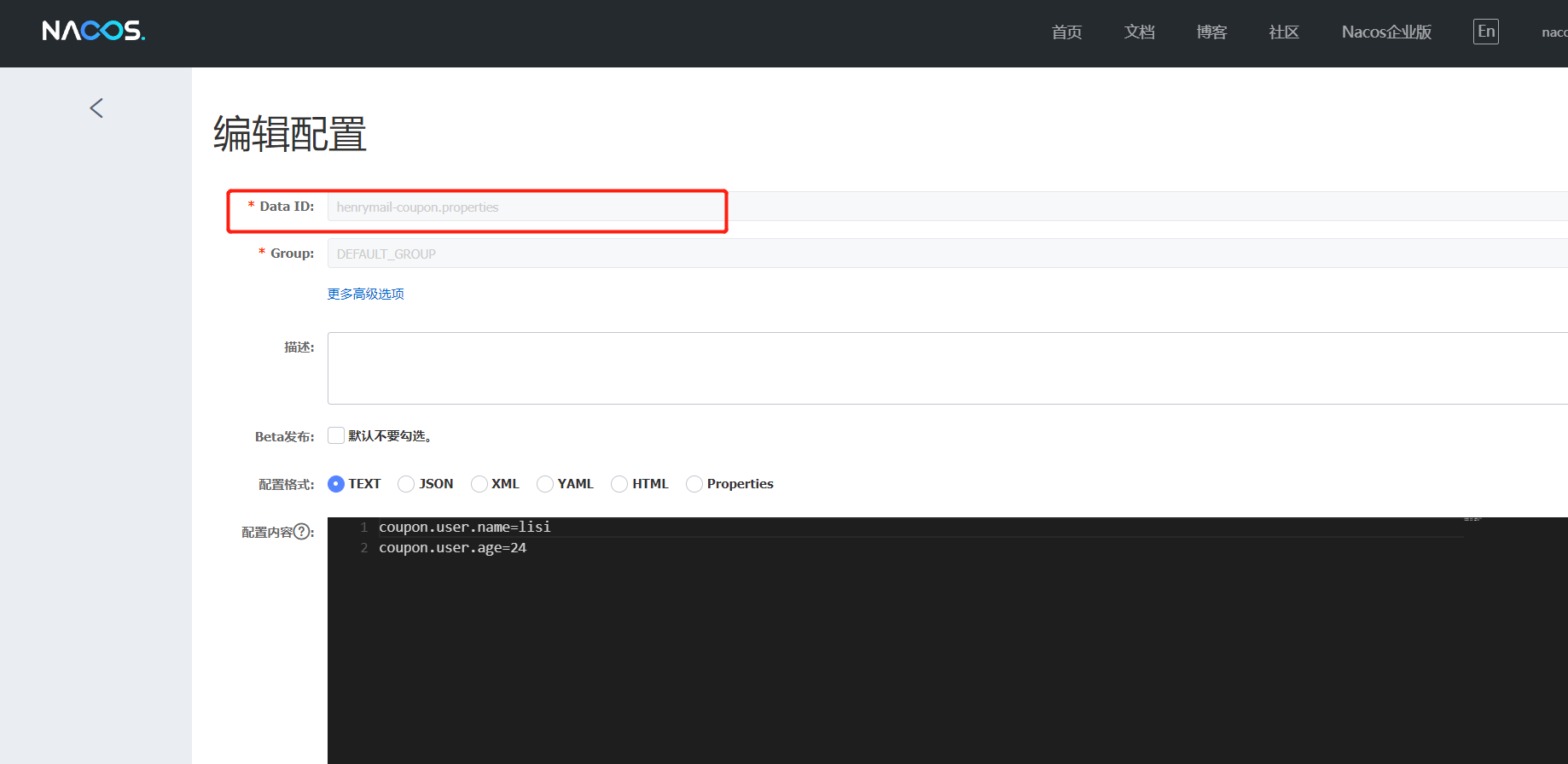Click the back arrow icon
The image size is (1568, 764).
96,108
